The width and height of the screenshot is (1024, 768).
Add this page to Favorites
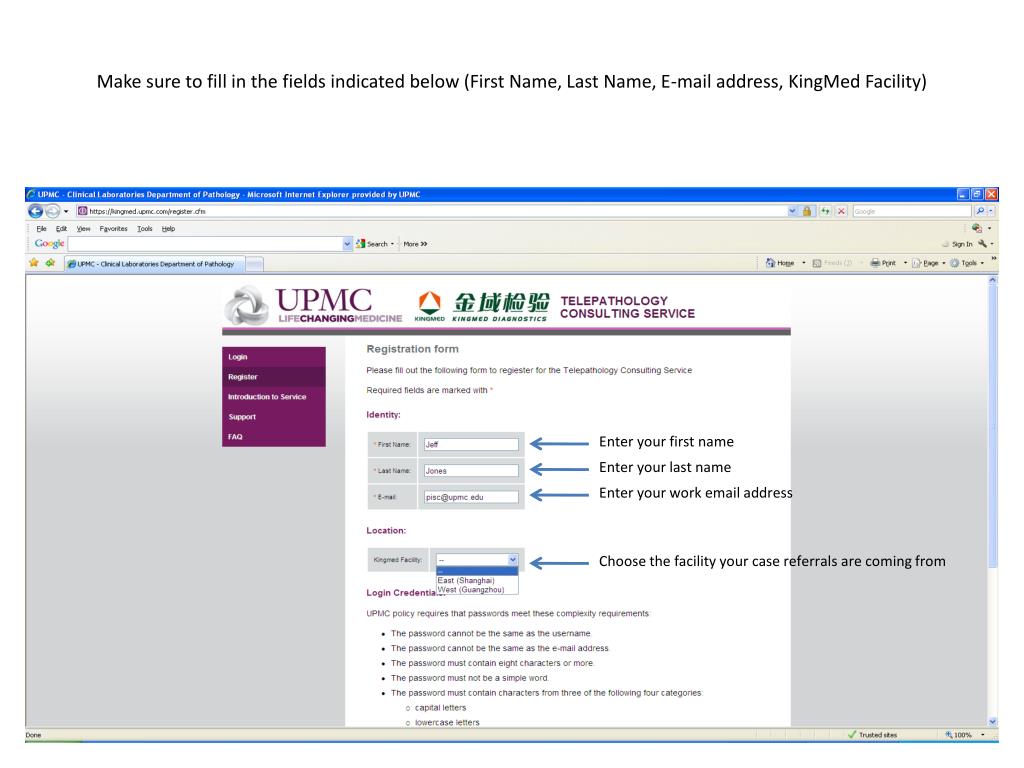(49, 261)
